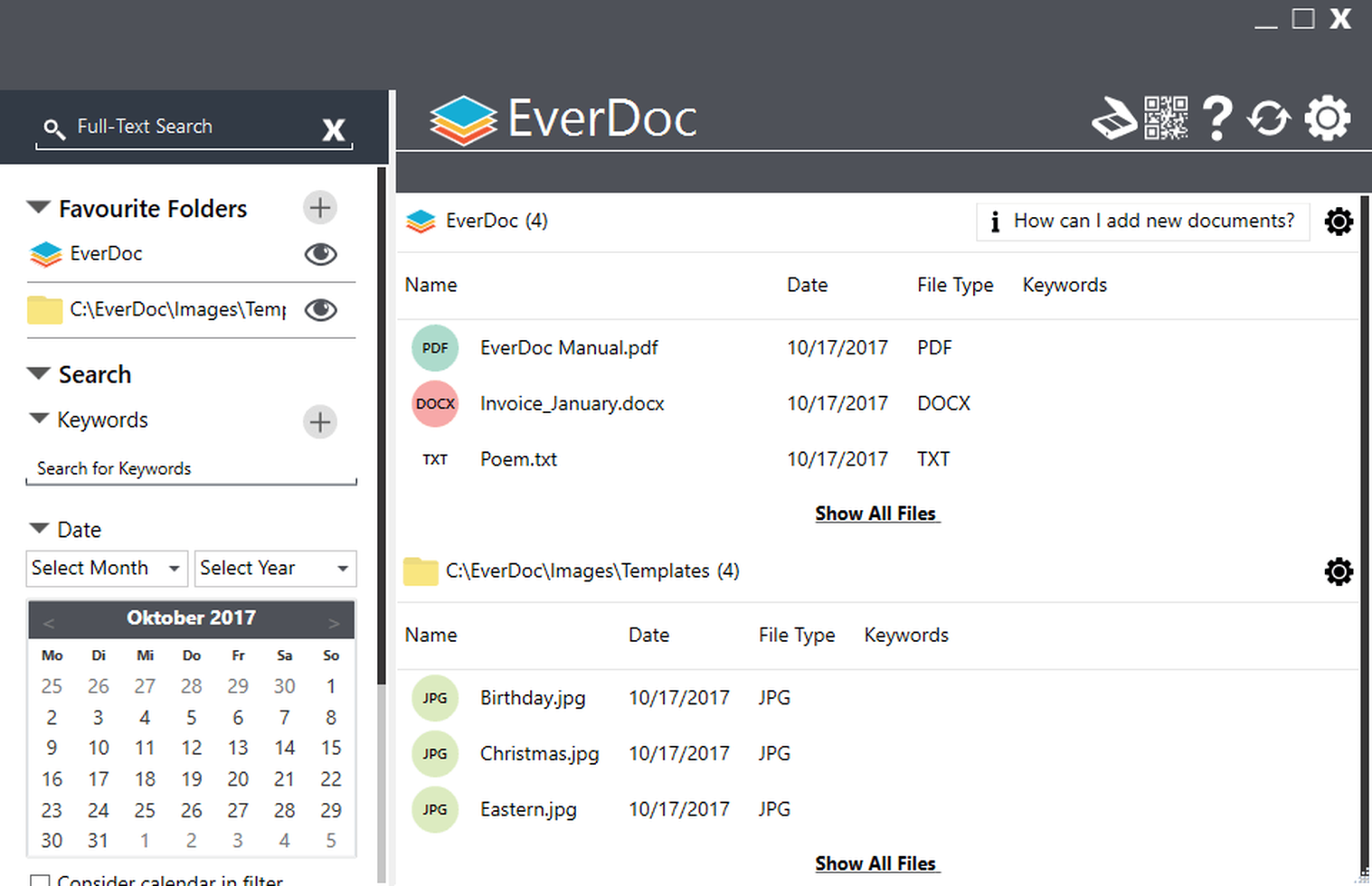This screenshot has width=1372, height=886.
Task: Click the PDF icon of EverDoc Manual.pdf
Action: [x=435, y=348]
